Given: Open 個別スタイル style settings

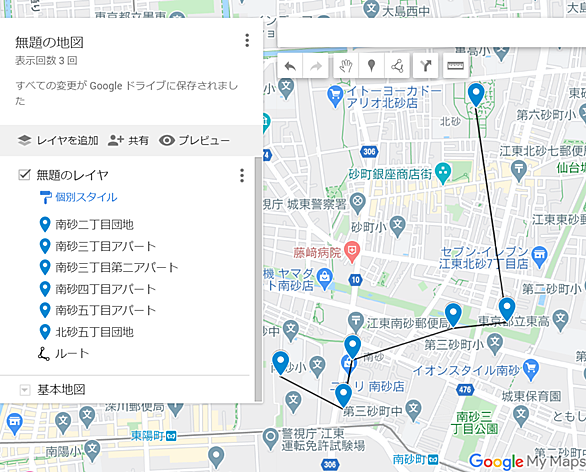Looking at the screenshot, I should pyautogui.click(x=78, y=197).
